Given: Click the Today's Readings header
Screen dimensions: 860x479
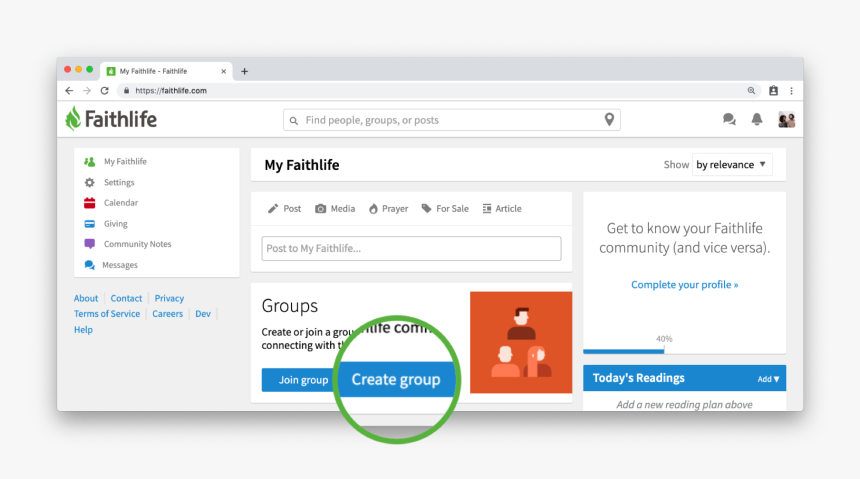Looking at the screenshot, I should [x=684, y=378].
